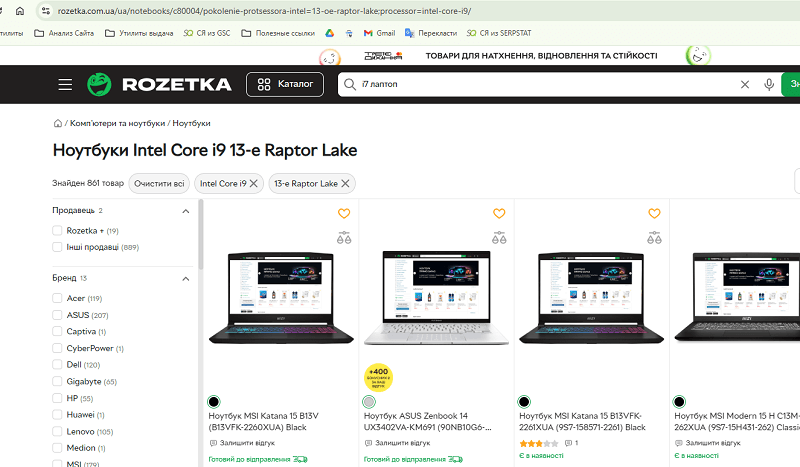Open Утилиты выдача bookmarks folder
The width and height of the screenshot is (800, 467).
[x=139, y=33]
